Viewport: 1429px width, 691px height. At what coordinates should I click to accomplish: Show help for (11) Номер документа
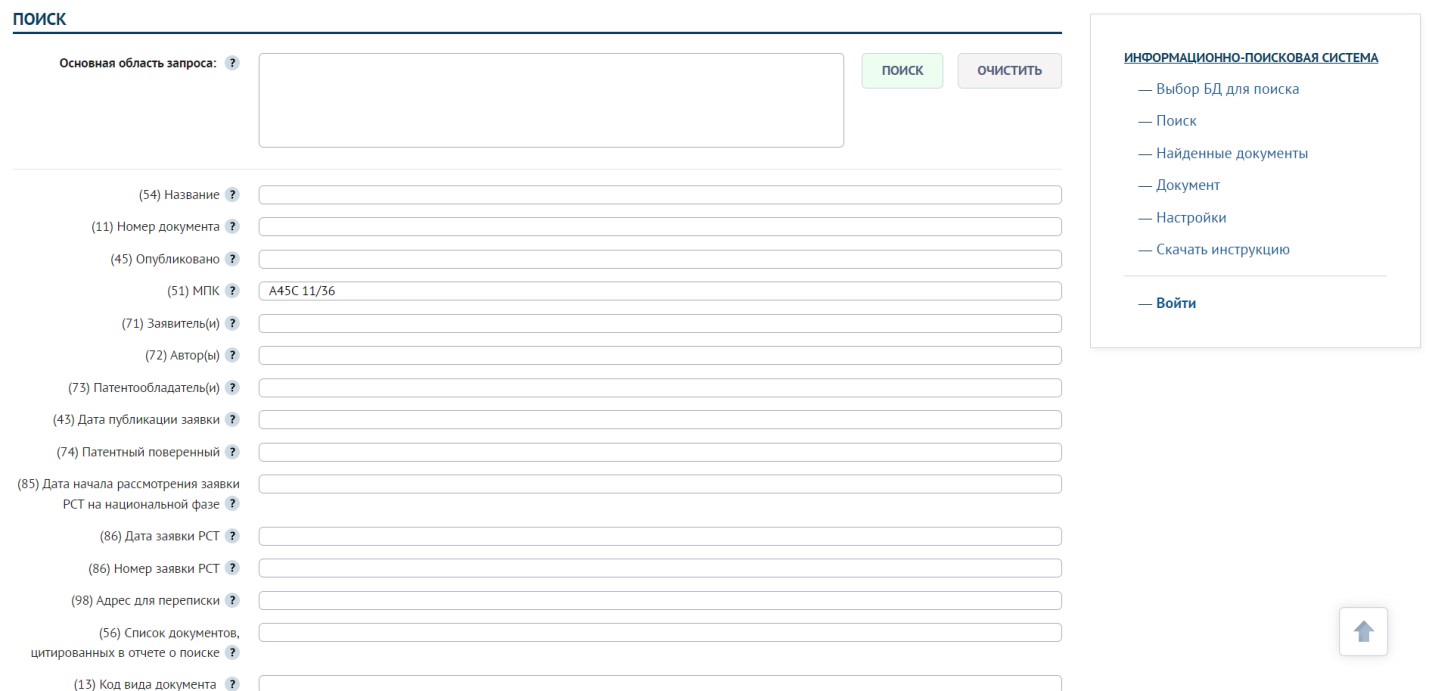tap(232, 227)
